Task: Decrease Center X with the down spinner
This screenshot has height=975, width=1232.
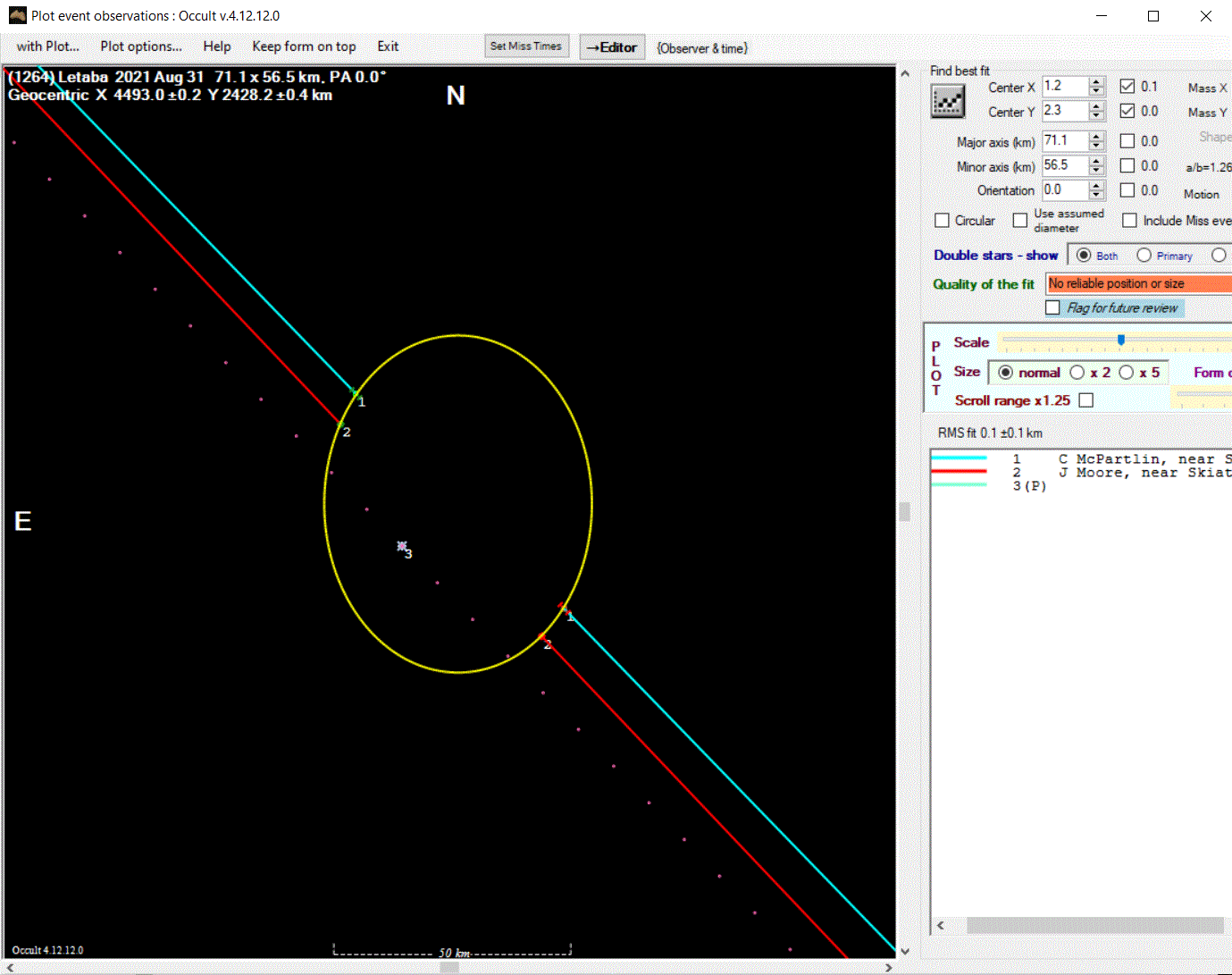Action: (1097, 92)
